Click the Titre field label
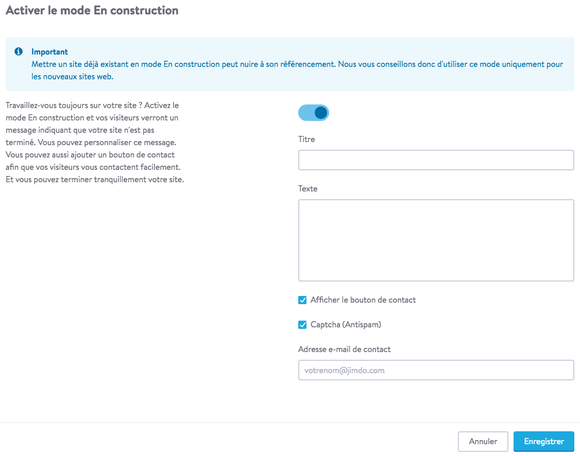This screenshot has height=456, width=580. tap(307, 139)
